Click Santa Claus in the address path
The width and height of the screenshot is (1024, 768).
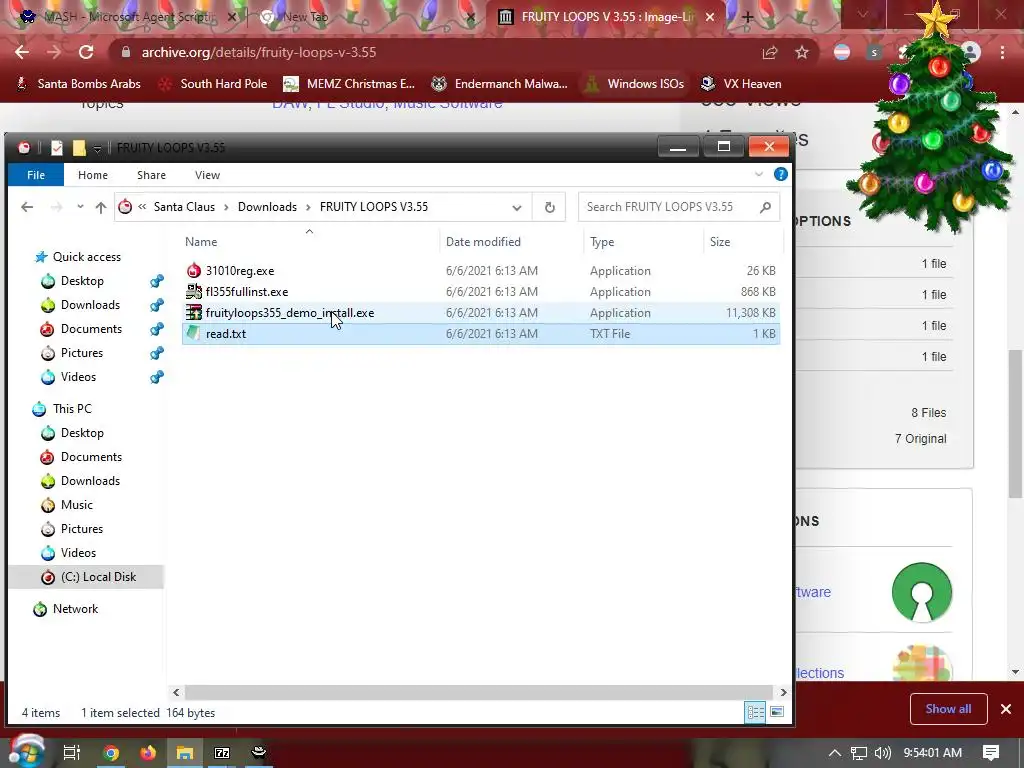184,206
